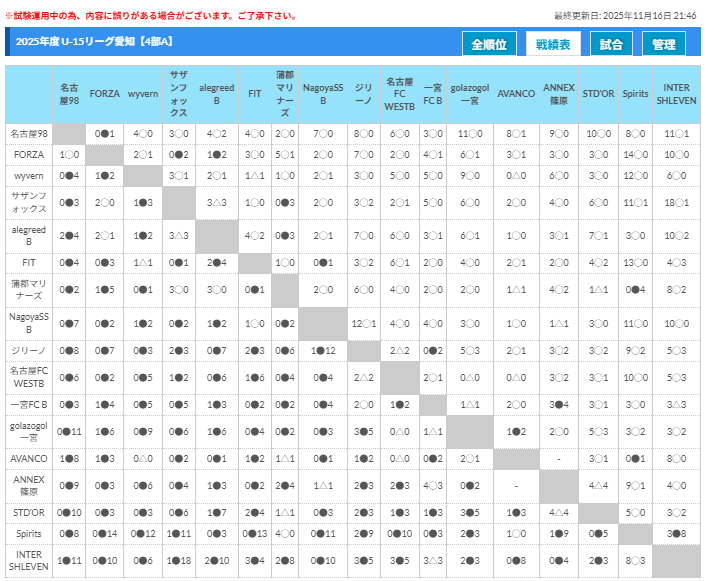
Task: Click the FORZA column header
Action: click(105, 94)
